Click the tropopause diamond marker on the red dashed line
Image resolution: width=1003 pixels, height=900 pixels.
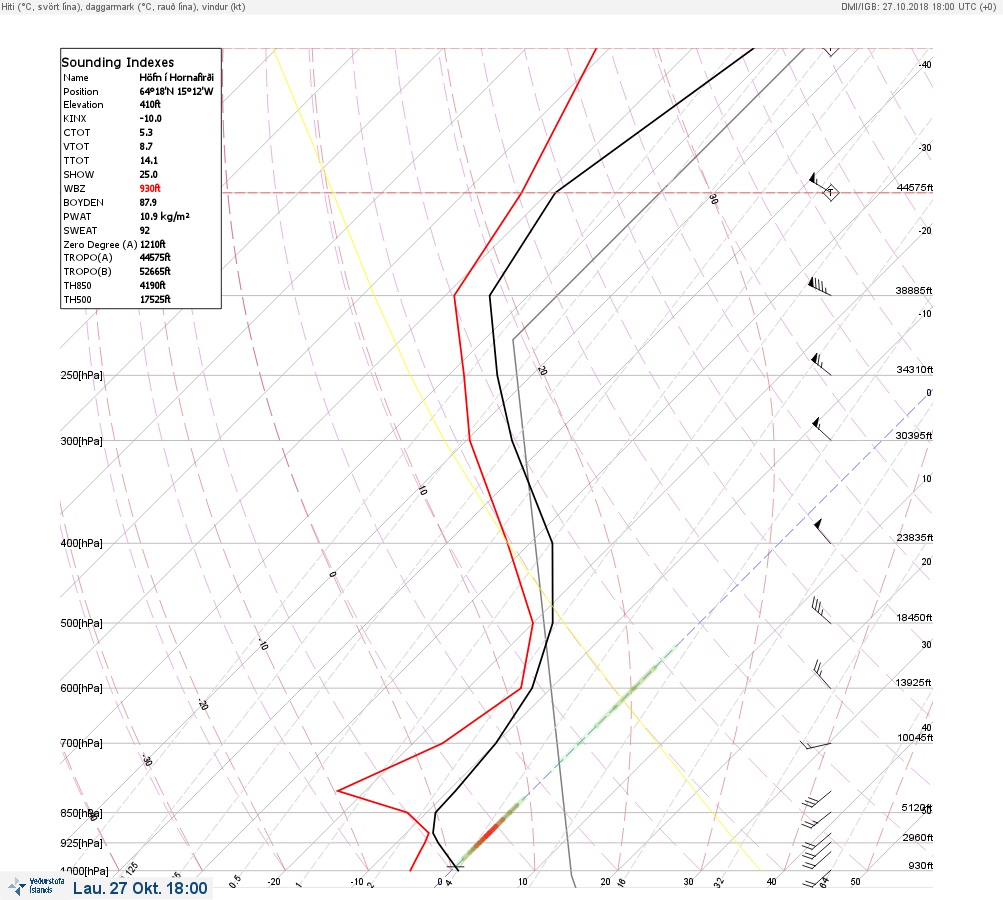tap(830, 192)
